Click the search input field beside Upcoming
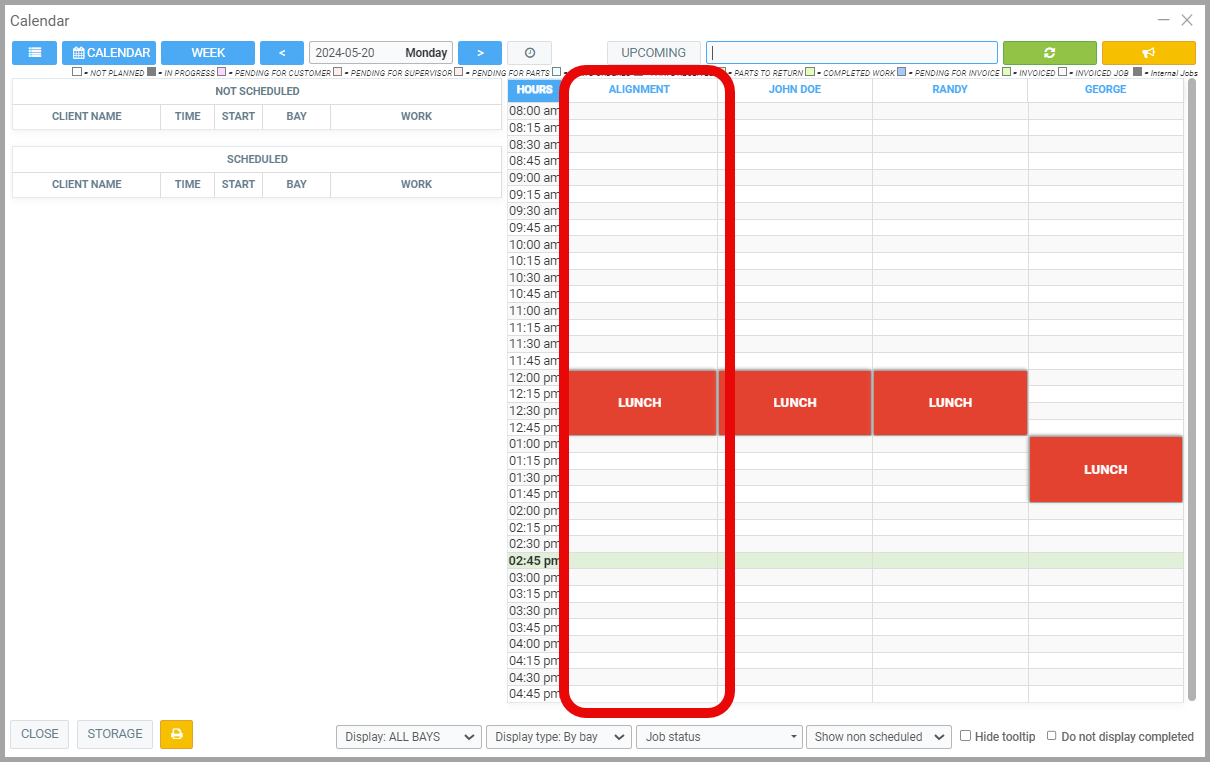This screenshot has height=762, width=1210. [x=851, y=53]
